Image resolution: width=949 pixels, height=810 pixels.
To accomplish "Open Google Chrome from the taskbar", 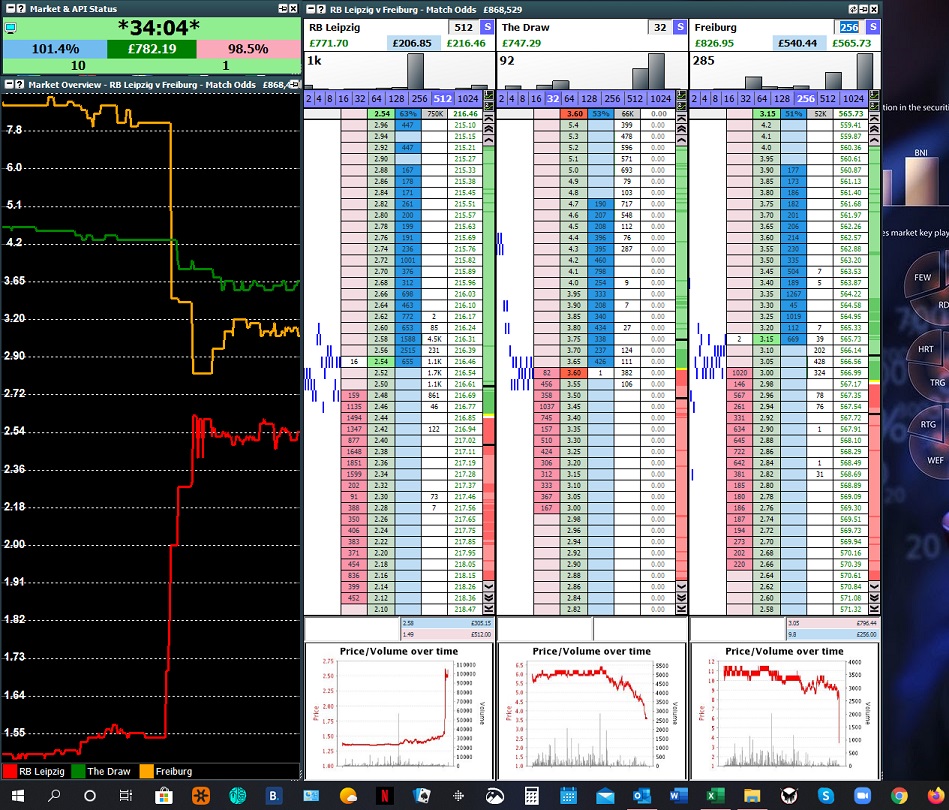I will click(899, 795).
